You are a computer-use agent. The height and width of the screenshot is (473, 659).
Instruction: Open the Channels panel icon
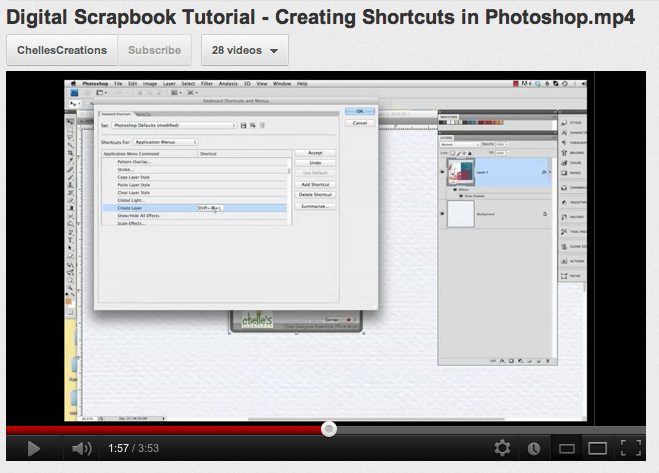tap(564, 188)
